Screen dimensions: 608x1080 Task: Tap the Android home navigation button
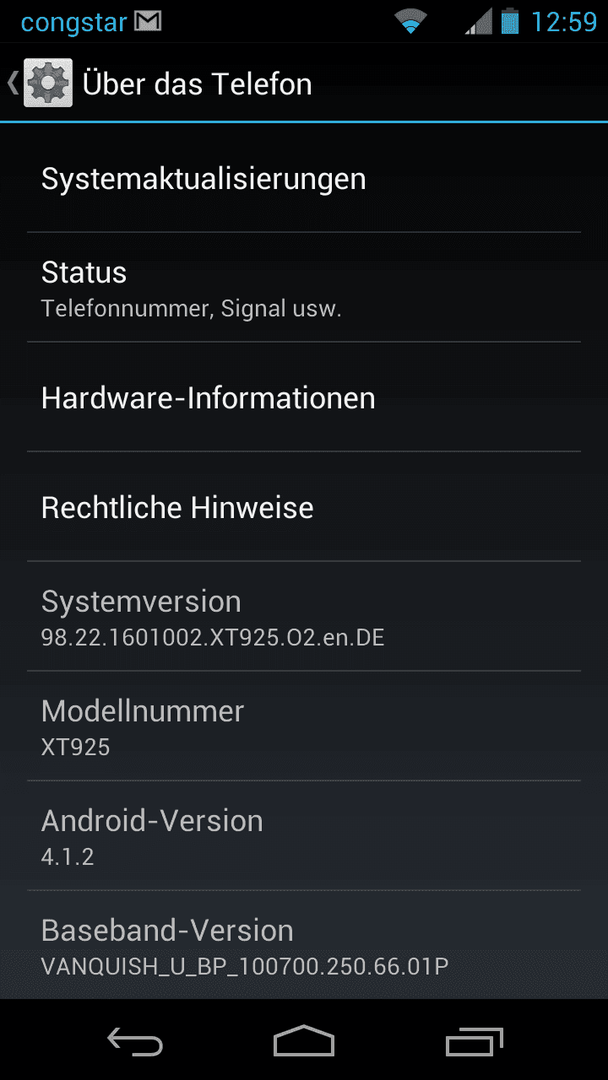coord(304,1040)
